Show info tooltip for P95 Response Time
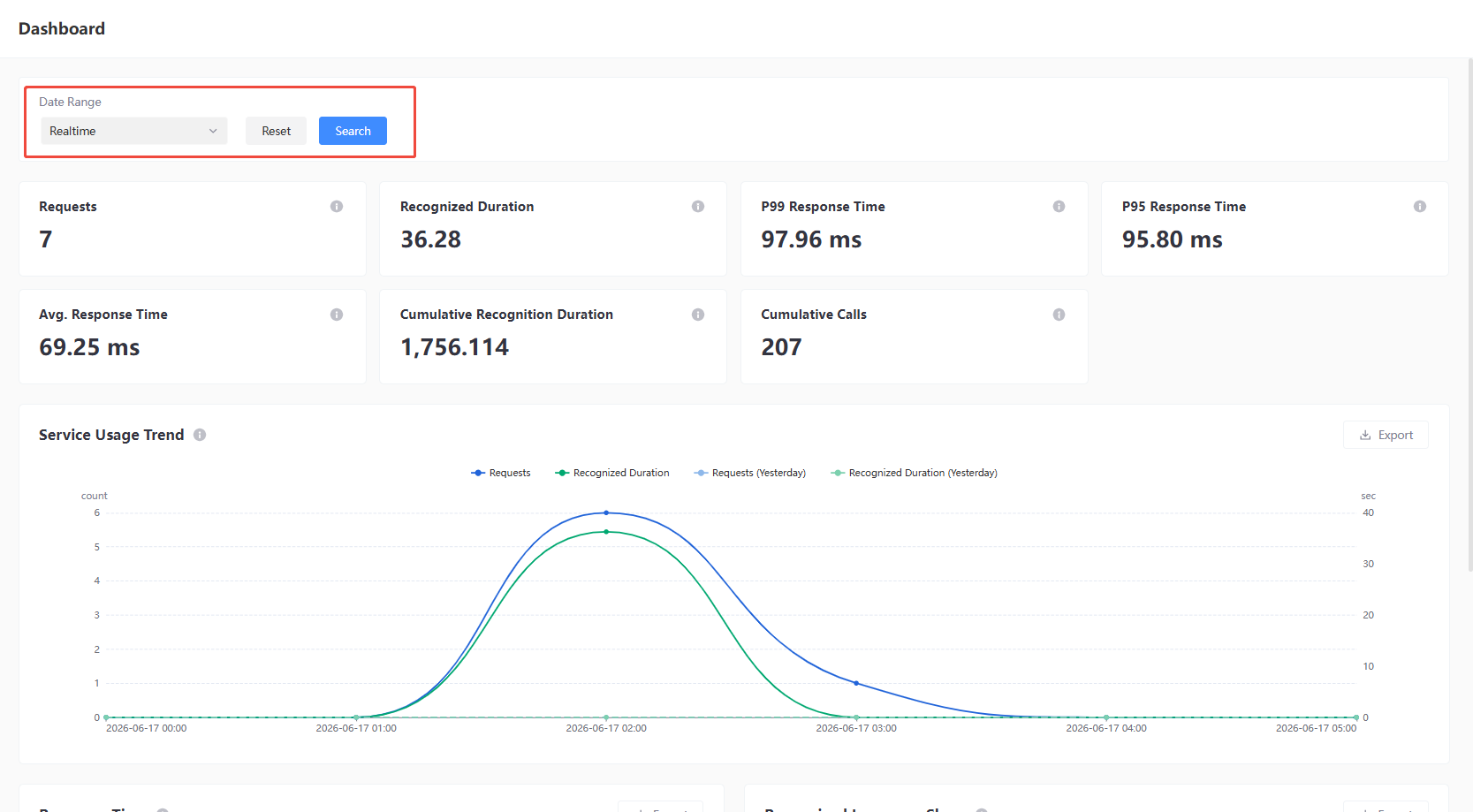1473x812 pixels. [x=1420, y=207]
